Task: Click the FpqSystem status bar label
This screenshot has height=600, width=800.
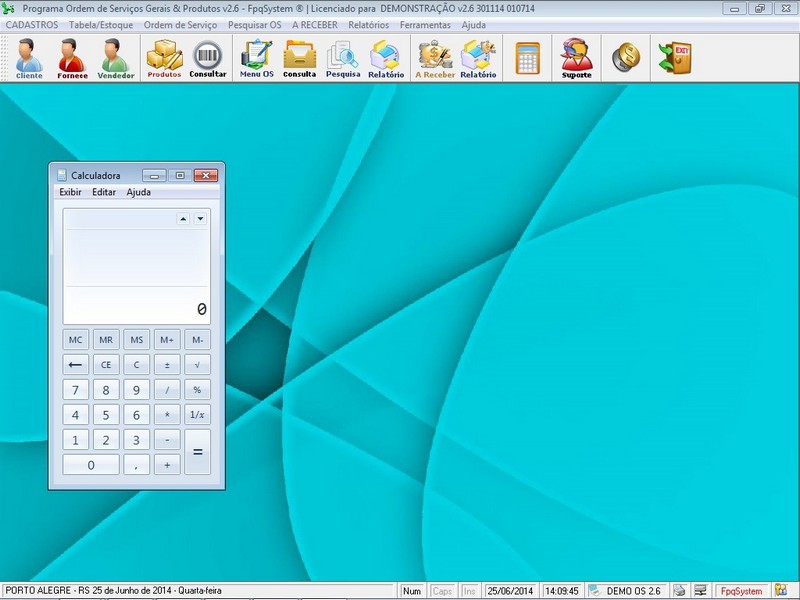Action: pyautogui.click(x=741, y=591)
